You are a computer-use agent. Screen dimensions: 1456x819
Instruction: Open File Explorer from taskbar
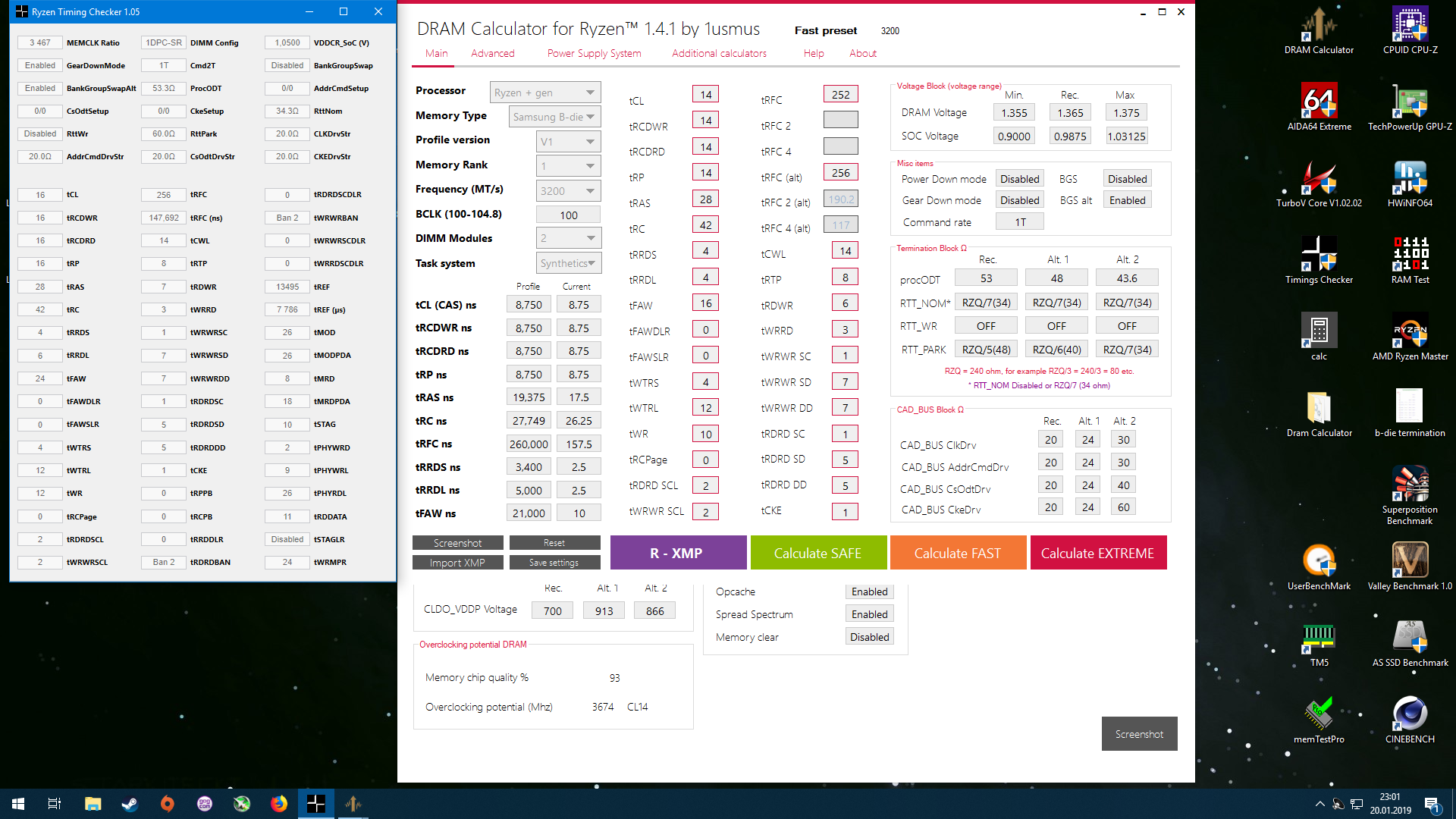(93, 804)
